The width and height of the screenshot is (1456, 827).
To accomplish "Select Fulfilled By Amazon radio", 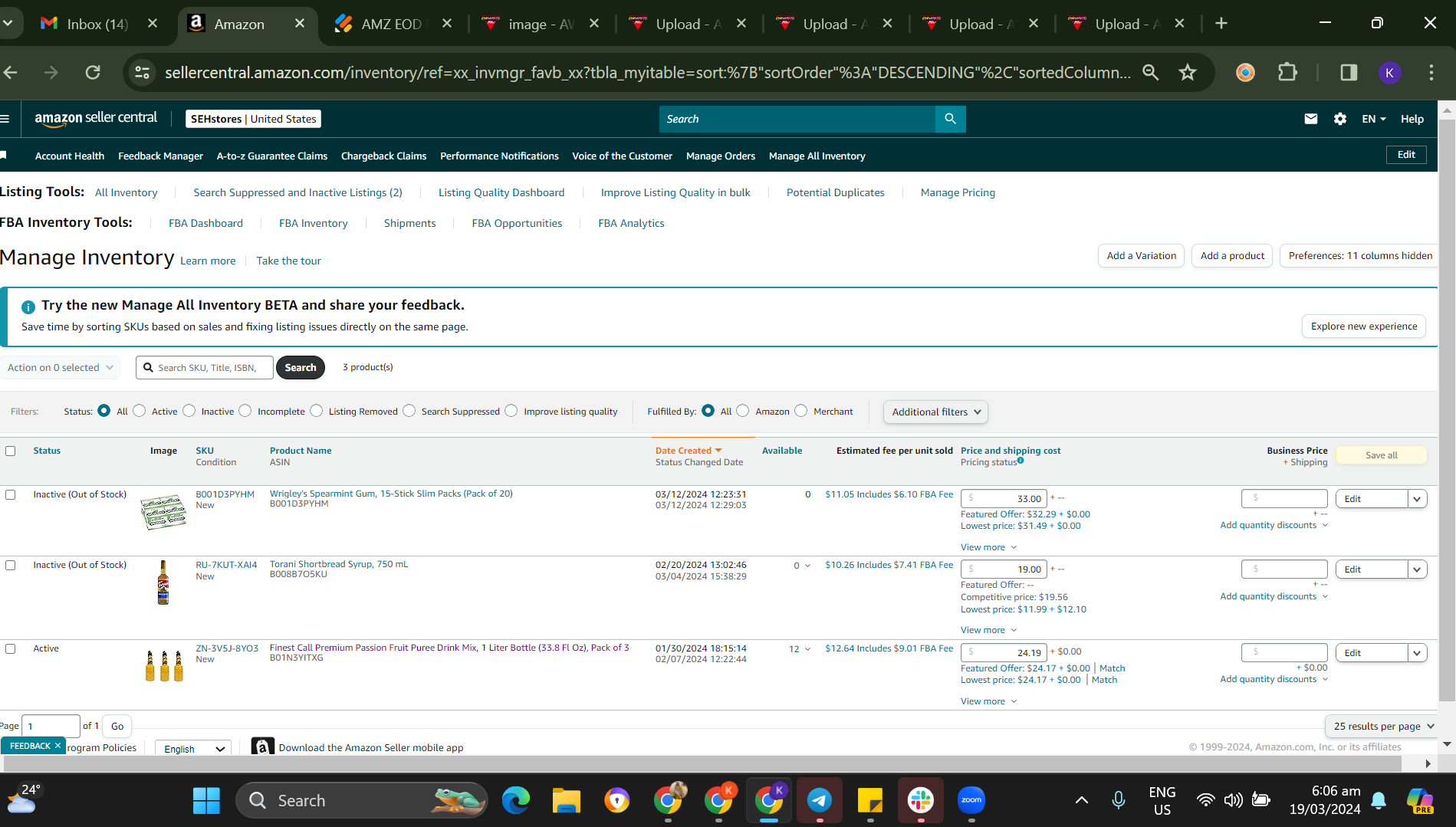I will (x=743, y=411).
